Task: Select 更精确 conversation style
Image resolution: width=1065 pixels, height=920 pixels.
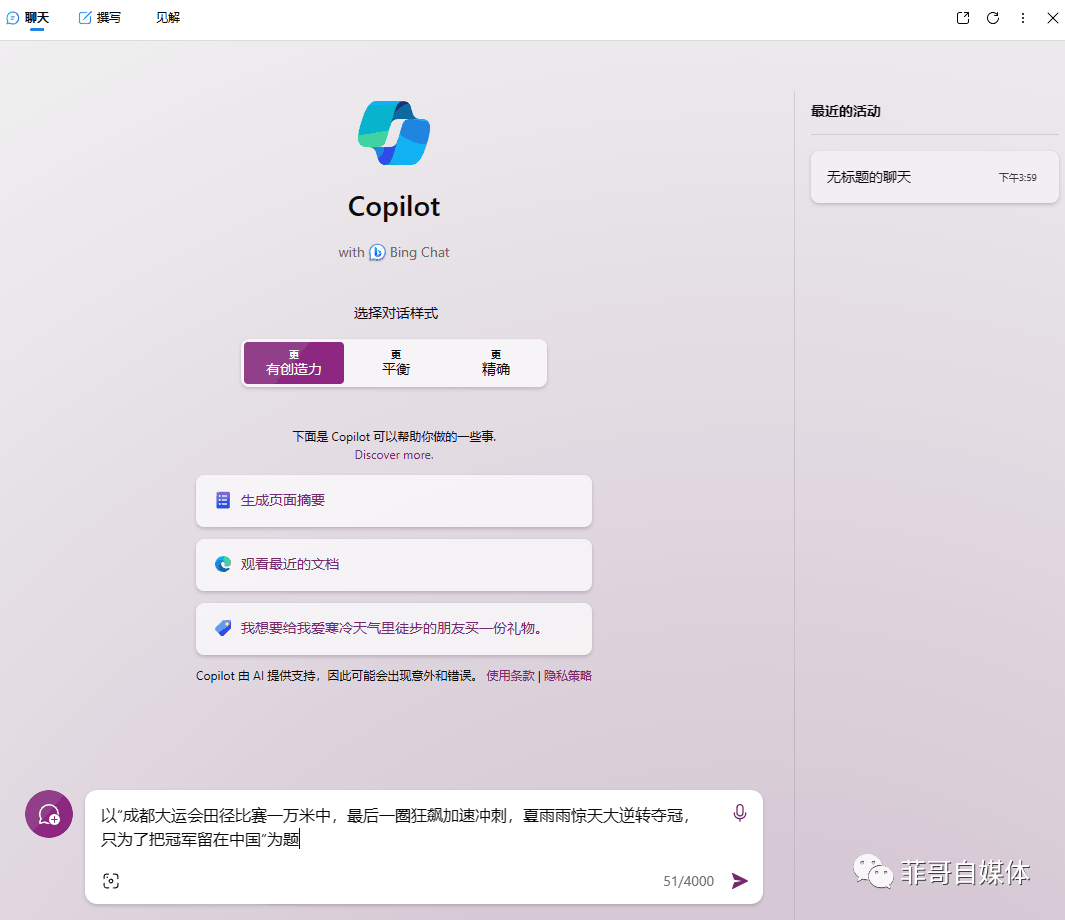Action: coord(495,363)
